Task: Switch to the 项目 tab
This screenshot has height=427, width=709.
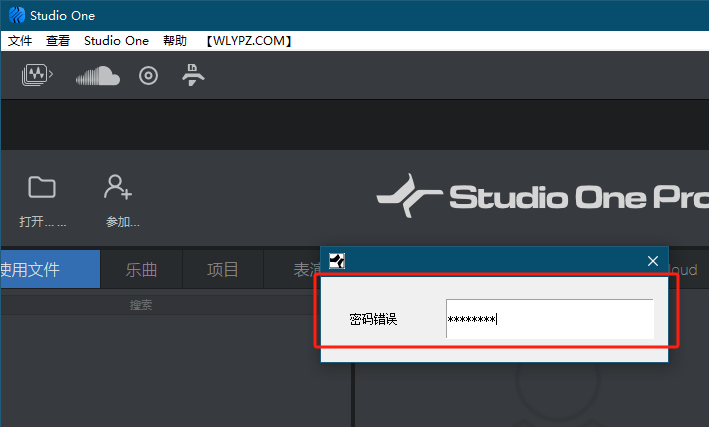Action: click(223, 270)
